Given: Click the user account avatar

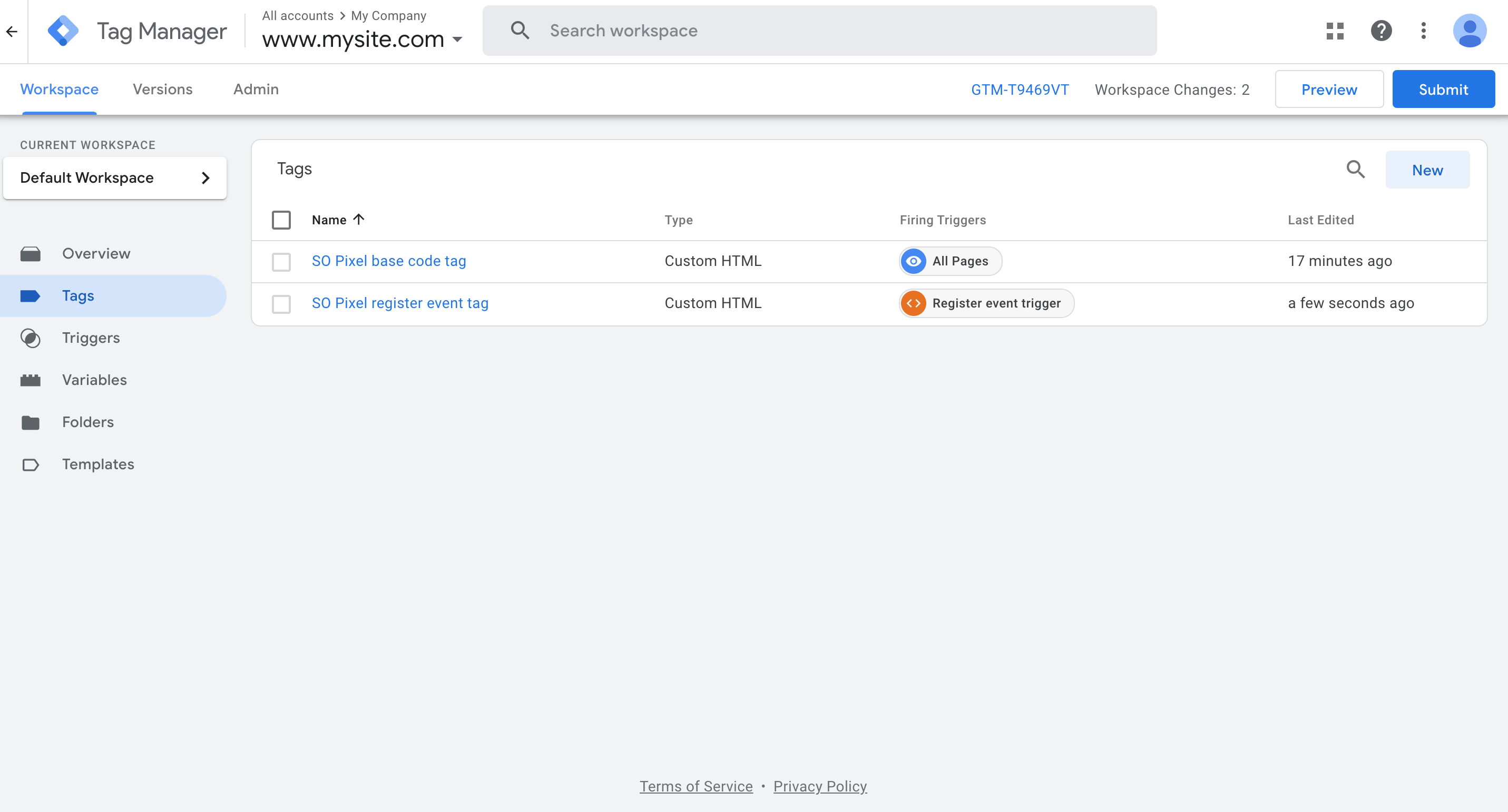Looking at the screenshot, I should coord(1470,31).
